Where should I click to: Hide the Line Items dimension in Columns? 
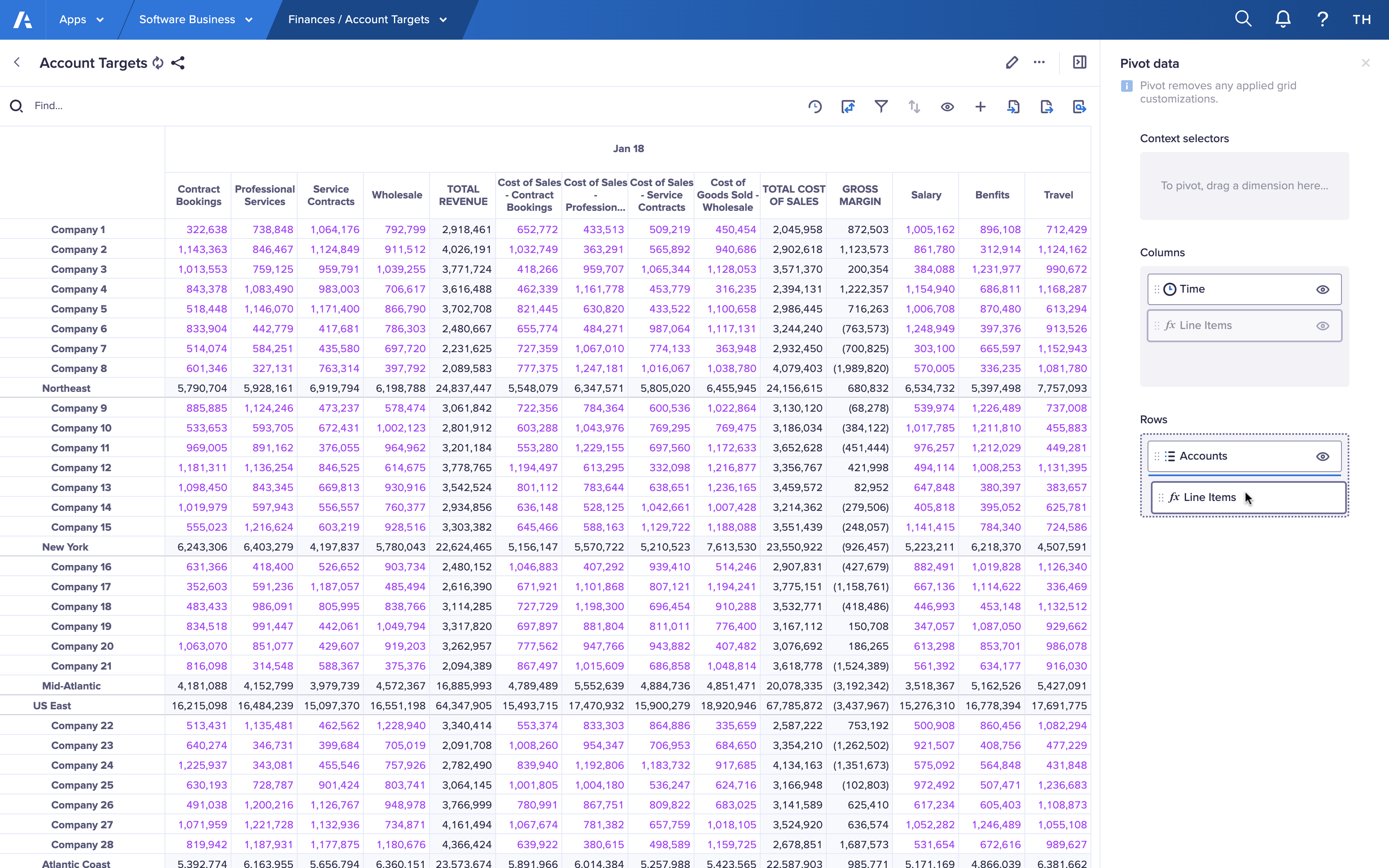(x=1323, y=326)
